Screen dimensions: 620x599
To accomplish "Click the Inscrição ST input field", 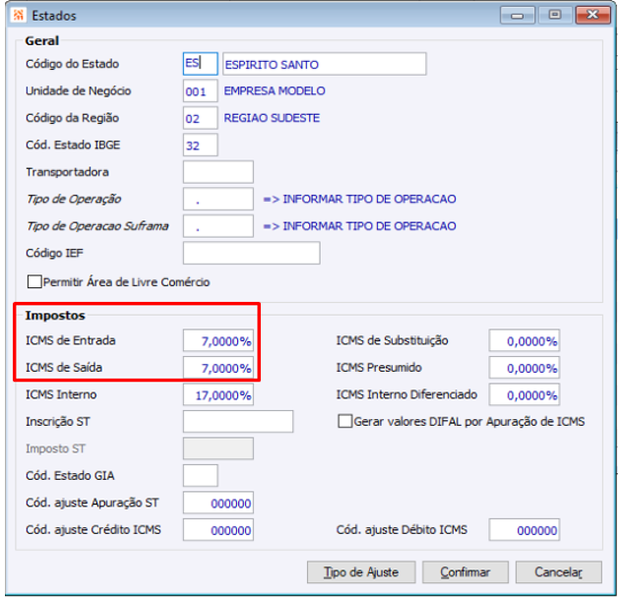I will pyautogui.click(x=238, y=421).
